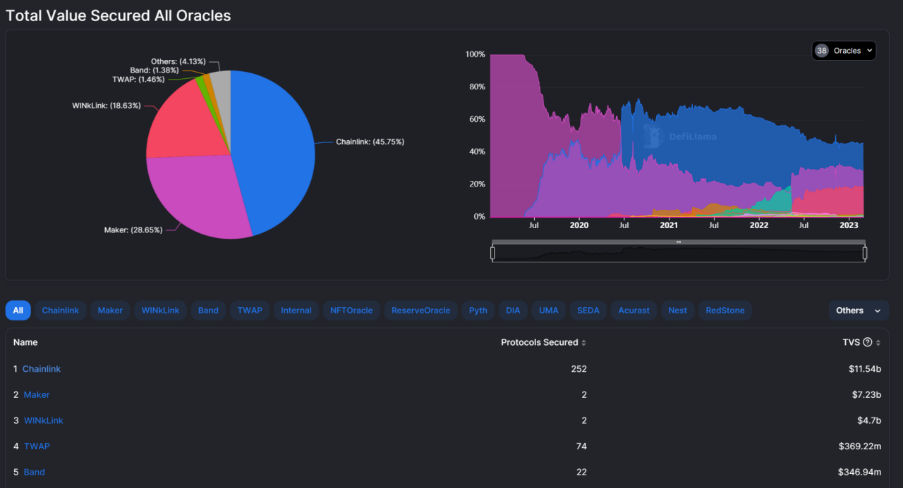The image size is (903, 488).
Task: Select the Pyth filter tab
Action: (478, 311)
